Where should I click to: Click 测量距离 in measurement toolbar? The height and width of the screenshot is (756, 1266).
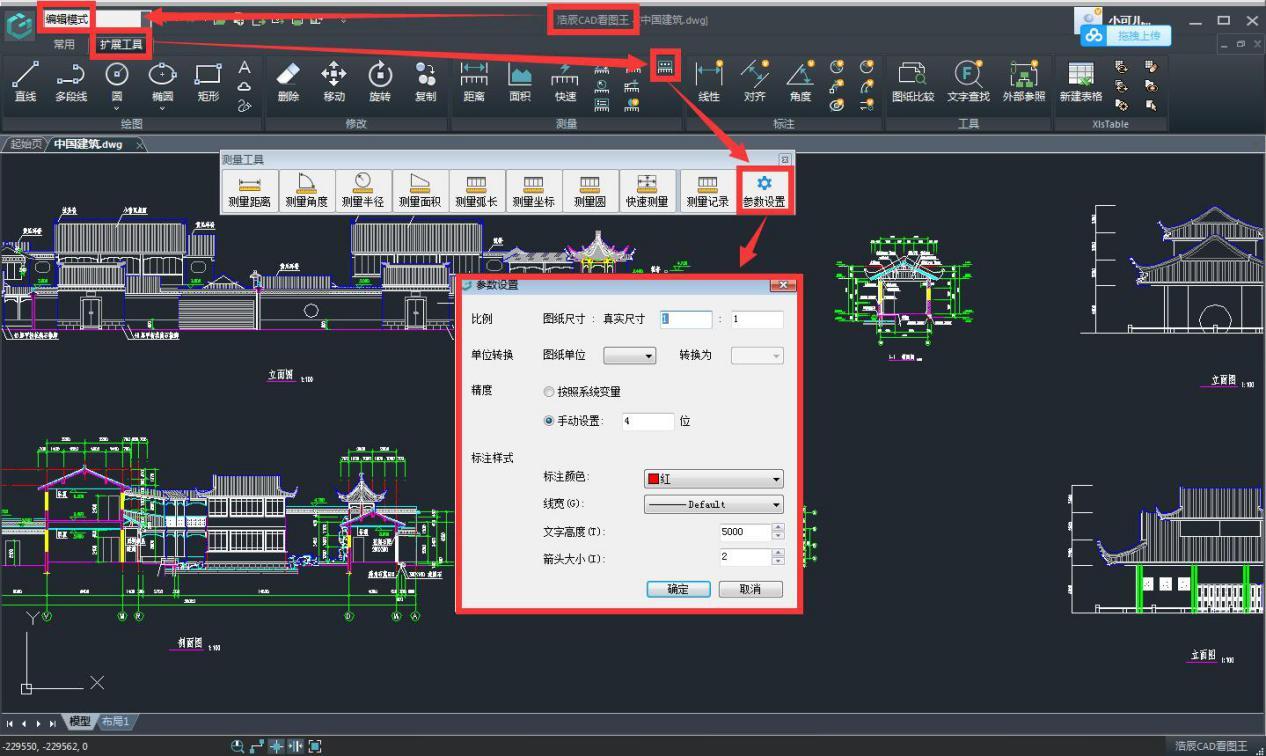[x=249, y=190]
